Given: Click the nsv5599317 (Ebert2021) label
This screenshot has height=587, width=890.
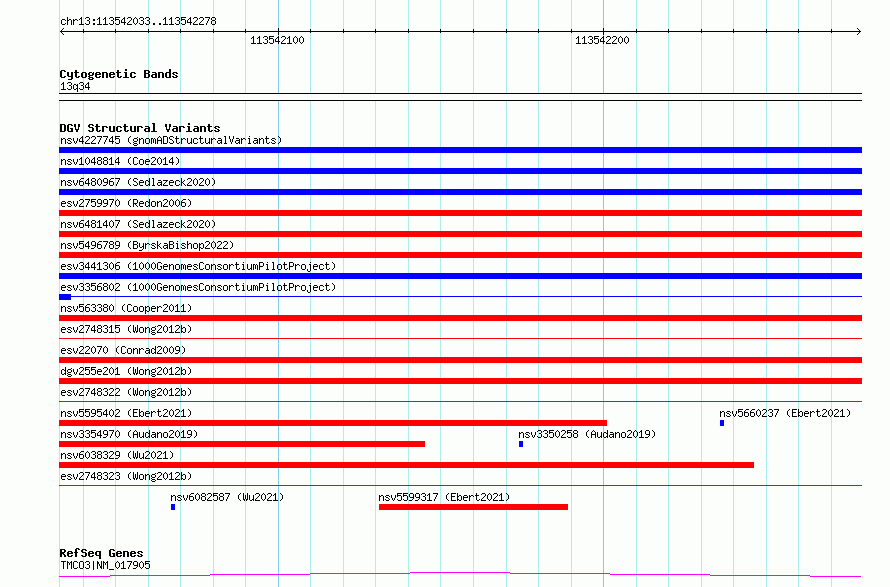Looking at the screenshot, I should click(444, 497).
